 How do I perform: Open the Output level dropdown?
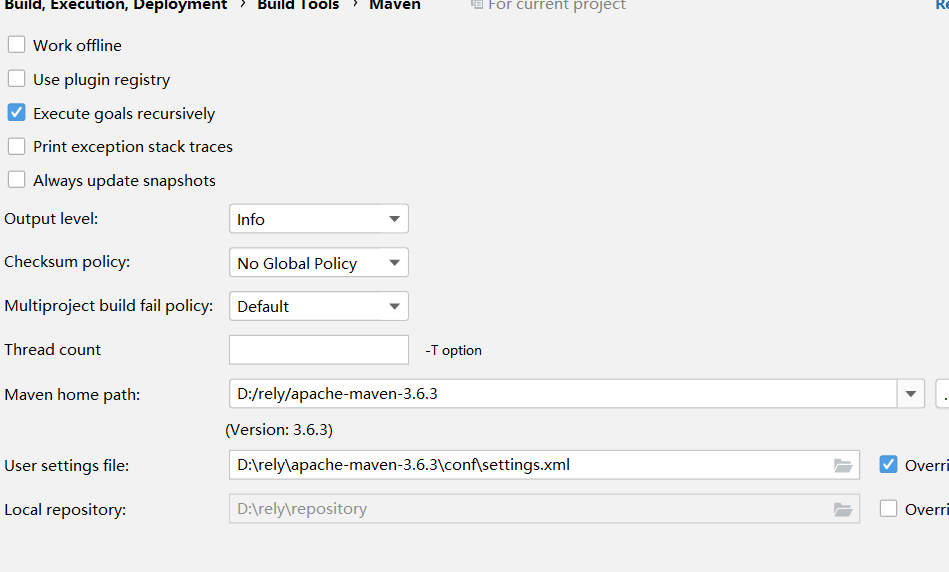point(319,219)
